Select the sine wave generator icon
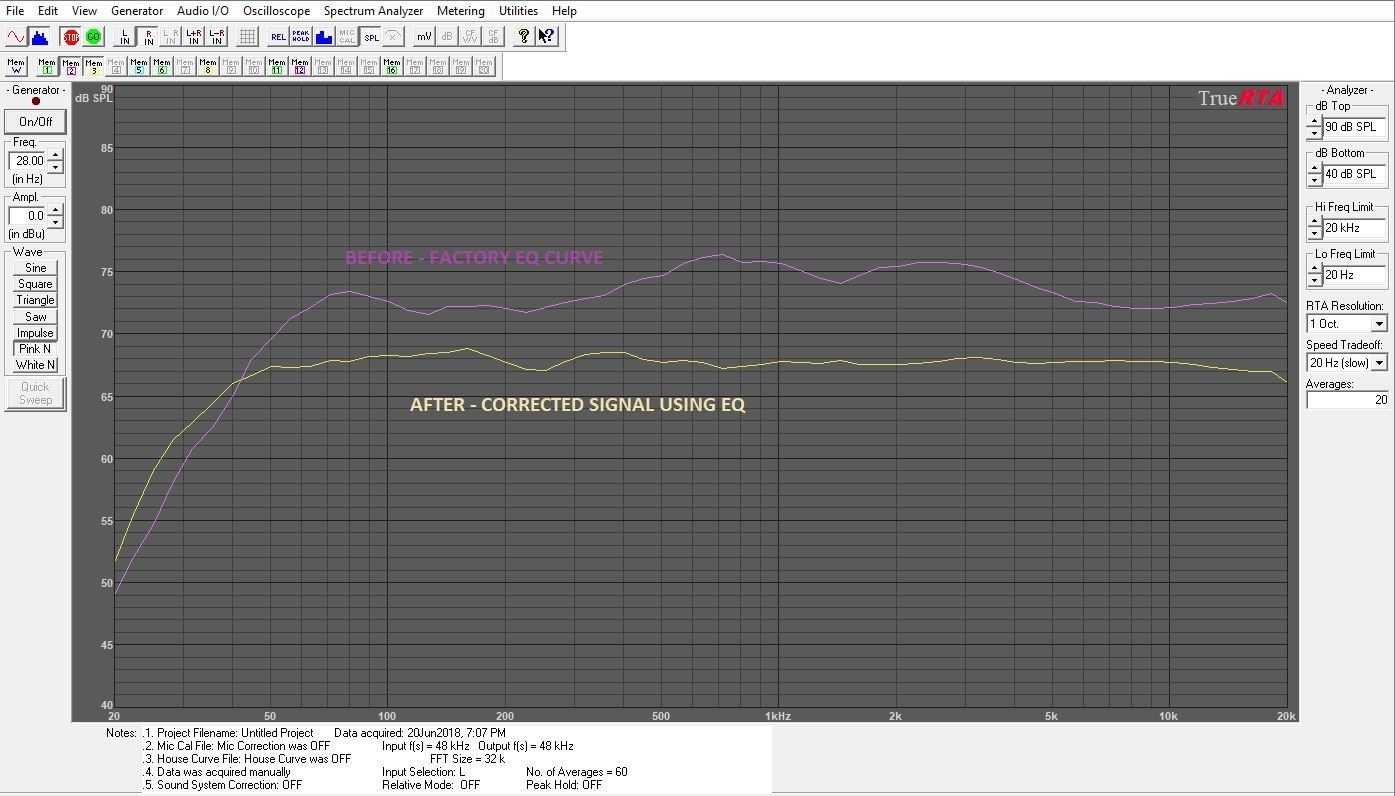This screenshot has height=796, width=1395. [16, 36]
